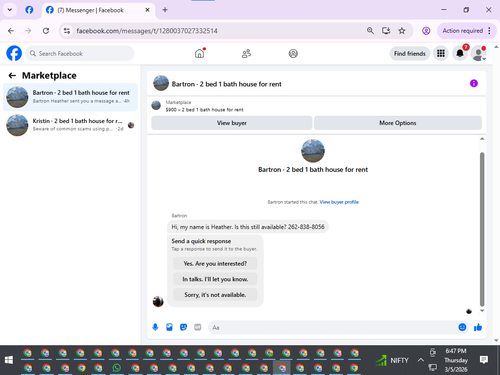Open the Chrome profile icon
The height and width of the screenshot is (375, 500).
(426, 31)
